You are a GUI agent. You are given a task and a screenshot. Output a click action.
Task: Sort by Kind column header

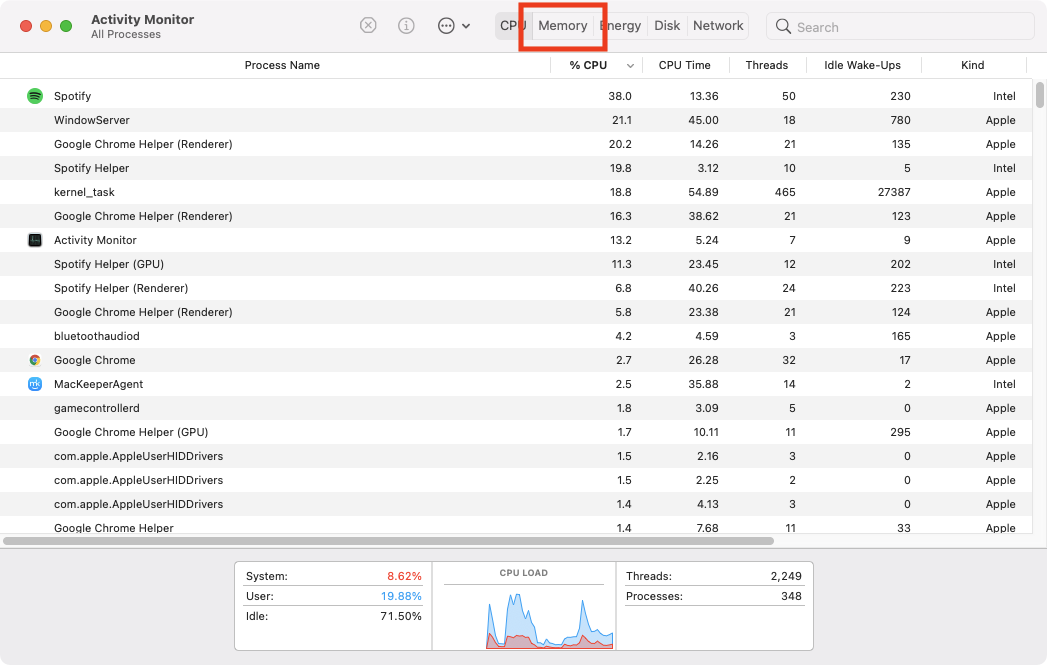click(972, 65)
